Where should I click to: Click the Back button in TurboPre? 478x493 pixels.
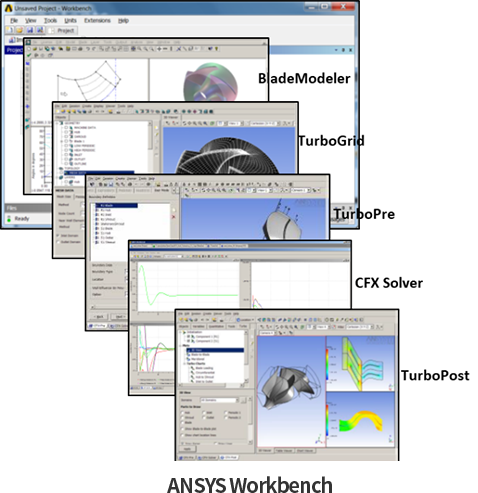(x=99, y=316)
